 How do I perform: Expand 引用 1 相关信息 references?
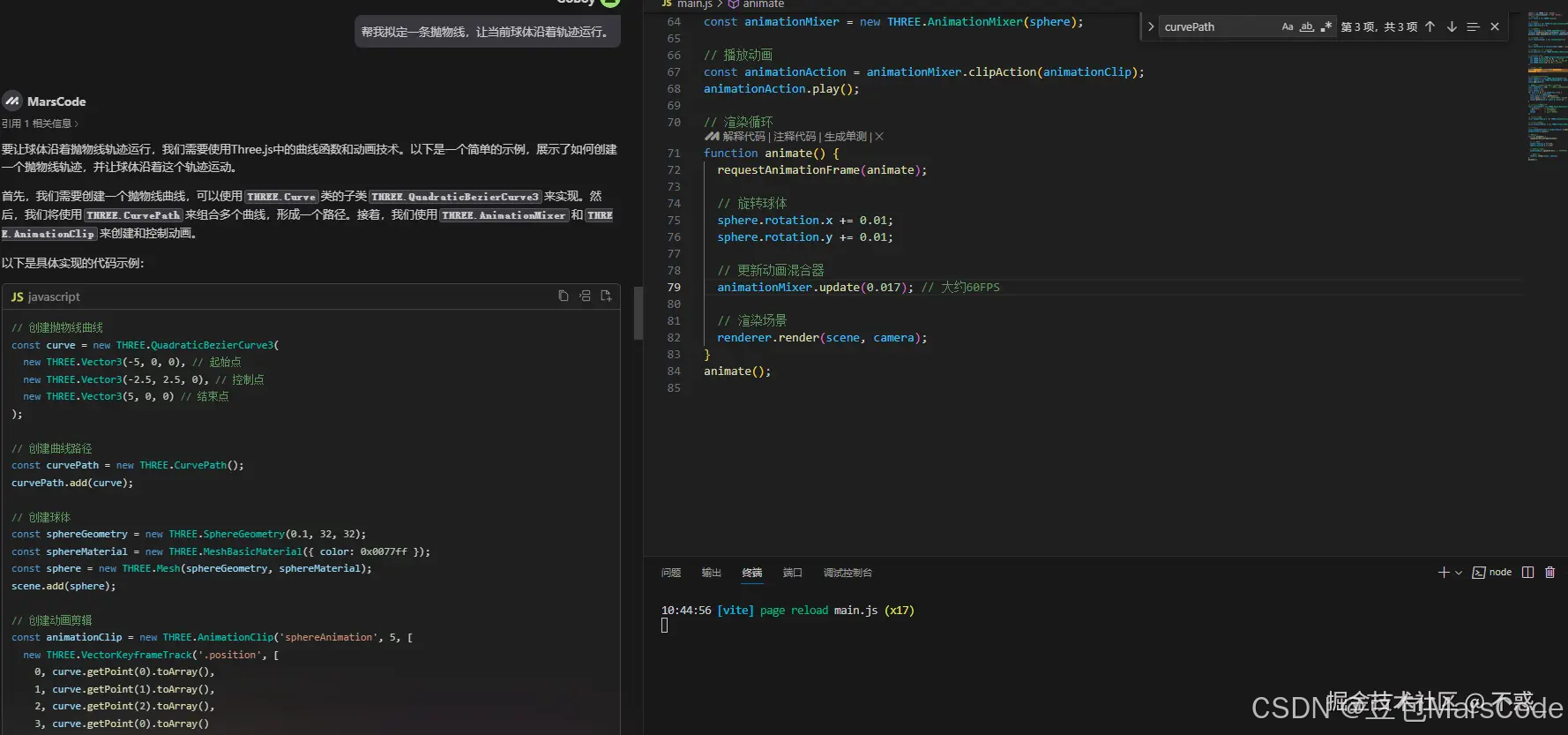pyautogui.click(x=40, y=124)
